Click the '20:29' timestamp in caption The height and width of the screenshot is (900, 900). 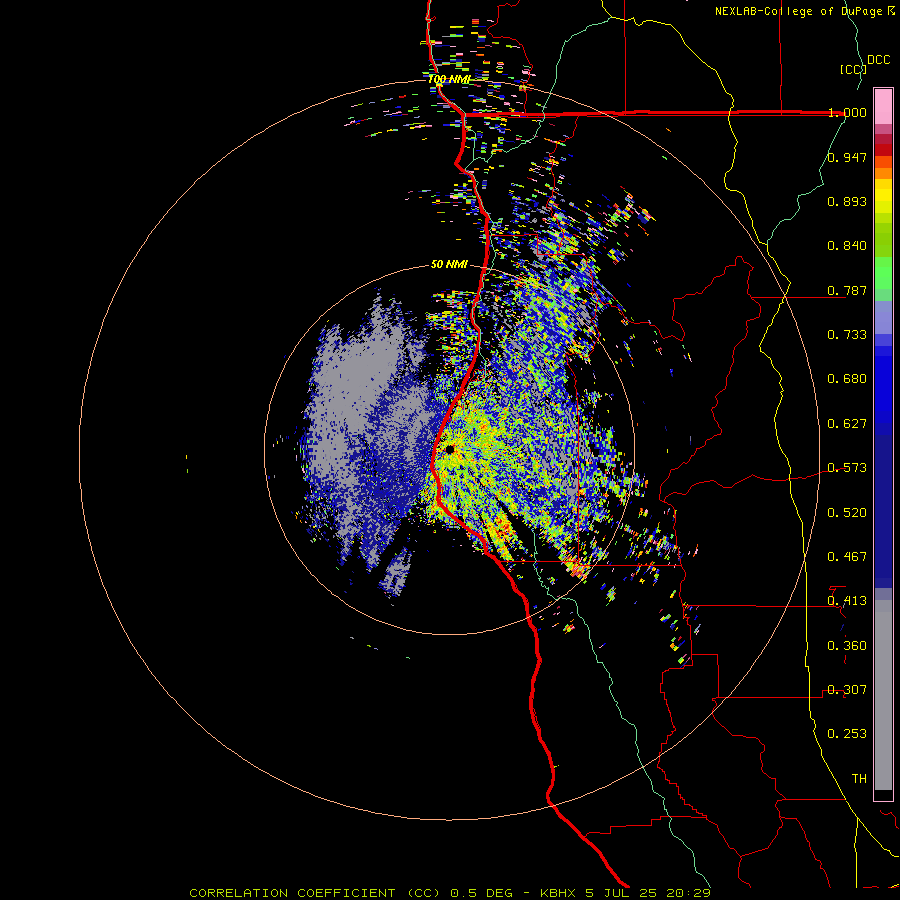pyautogui.click(x=689, y=893)
